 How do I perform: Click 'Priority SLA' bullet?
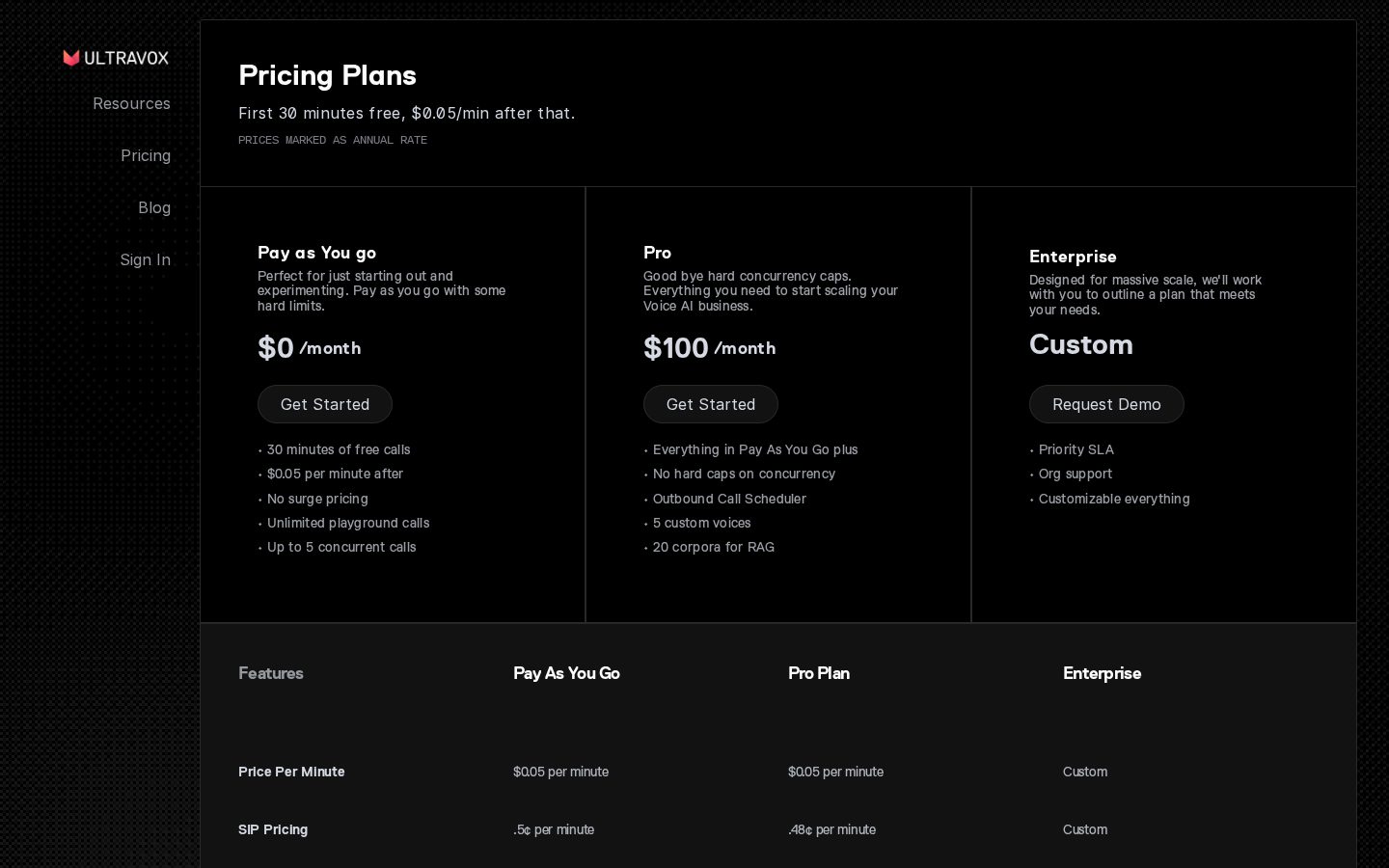click(x=1076, y=449)
